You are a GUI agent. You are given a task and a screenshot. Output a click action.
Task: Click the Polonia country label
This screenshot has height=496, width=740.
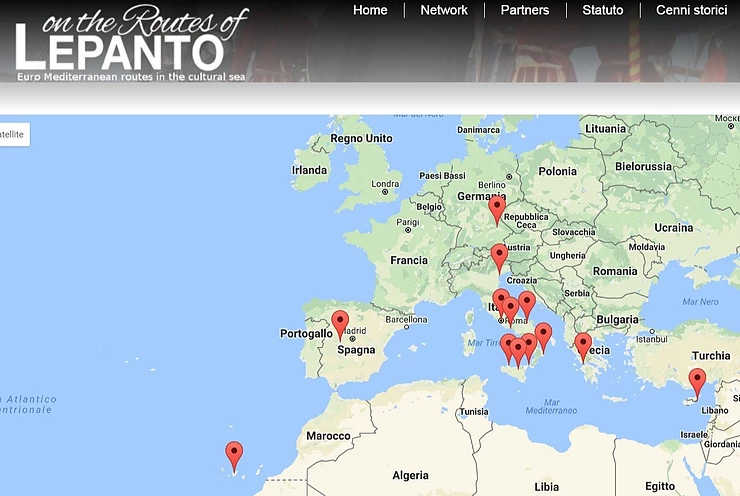(x=558, y=171)
